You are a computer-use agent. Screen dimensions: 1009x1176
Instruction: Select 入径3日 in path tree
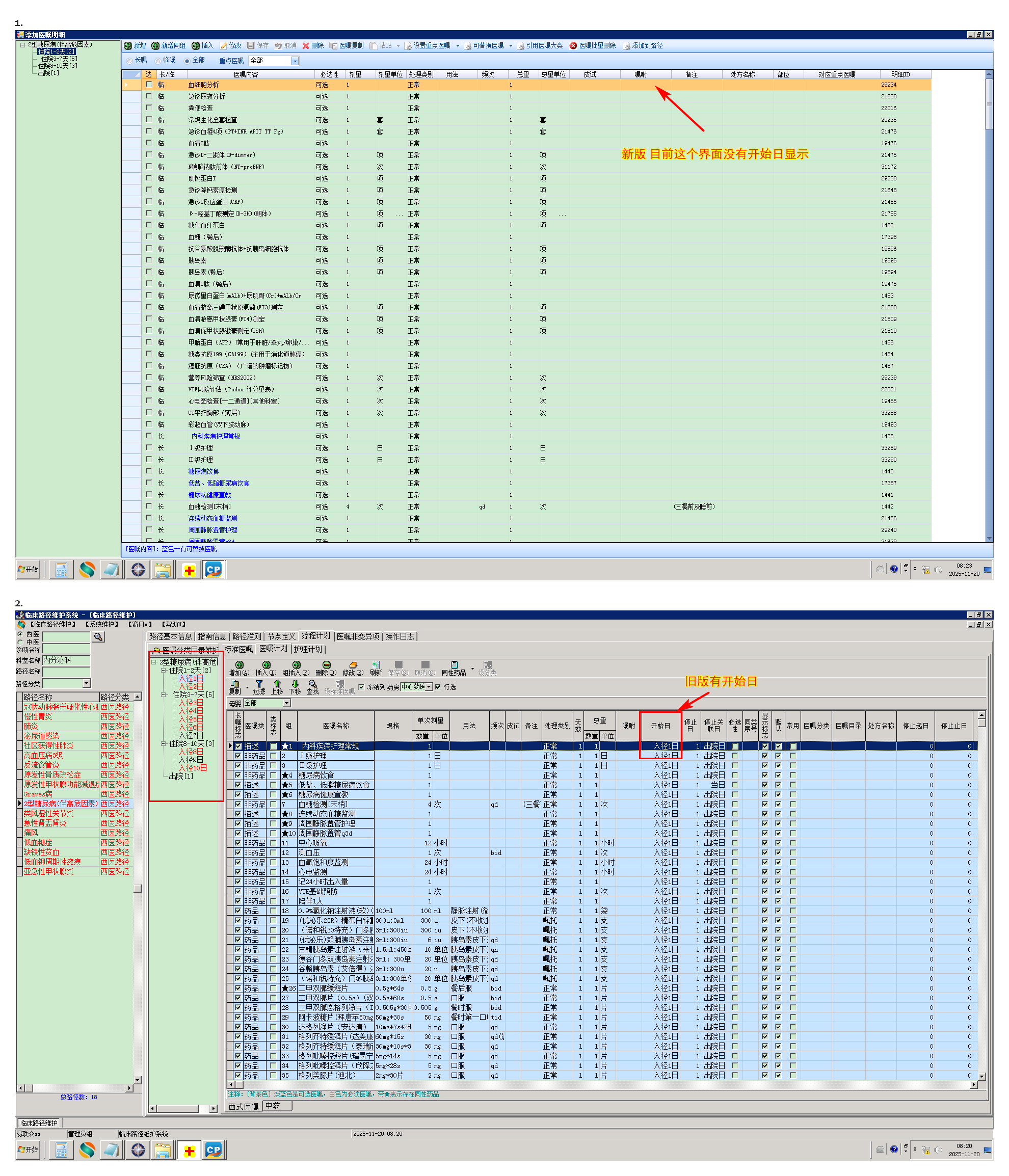point(191,703)
